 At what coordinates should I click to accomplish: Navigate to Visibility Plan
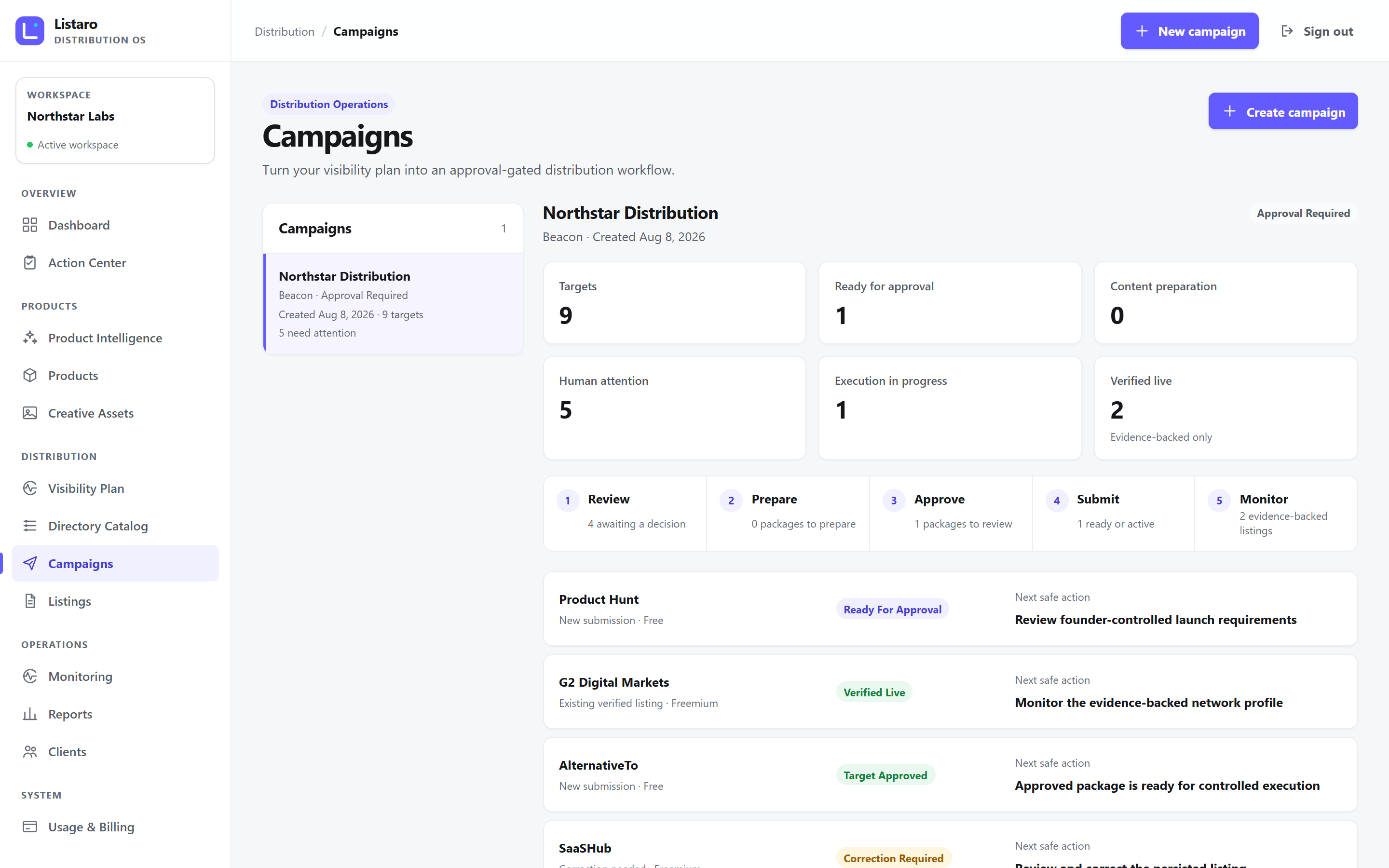115,488
